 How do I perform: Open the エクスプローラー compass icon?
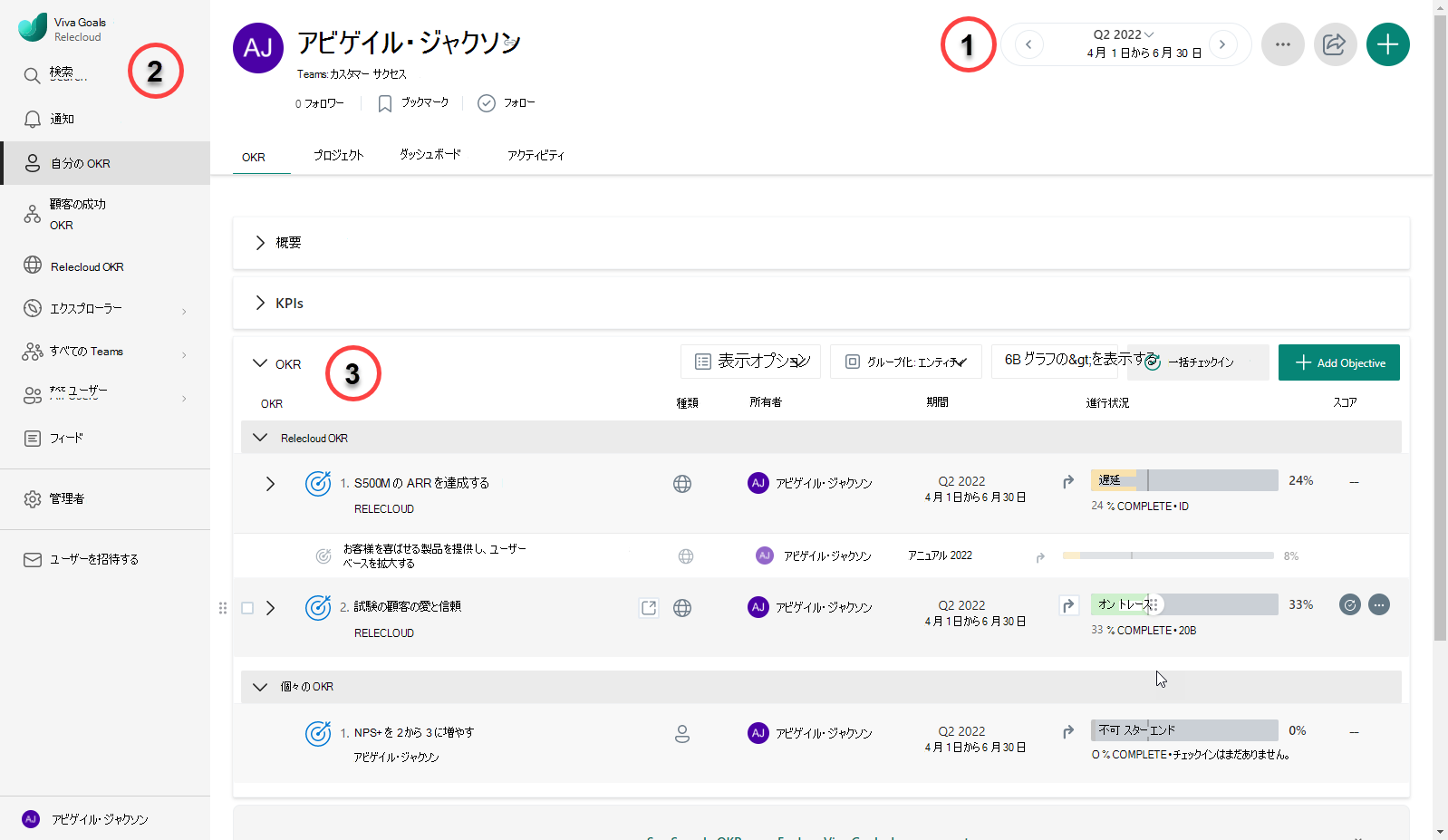click(x=32, y=308)
